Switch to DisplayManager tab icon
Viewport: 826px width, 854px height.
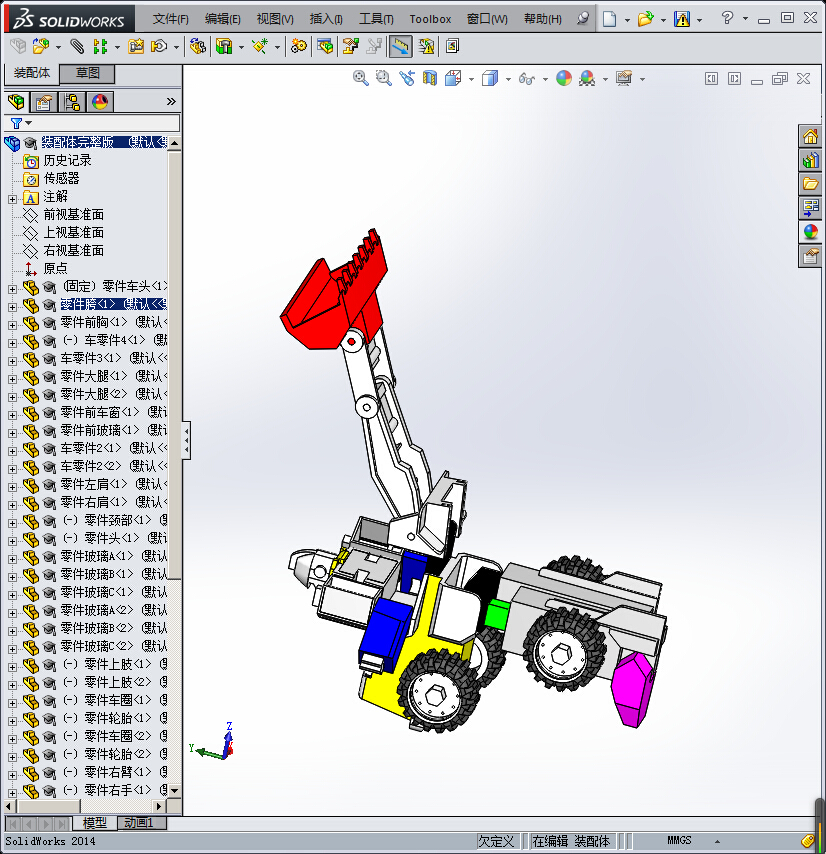pyautogui.click(x=100, y=102)
